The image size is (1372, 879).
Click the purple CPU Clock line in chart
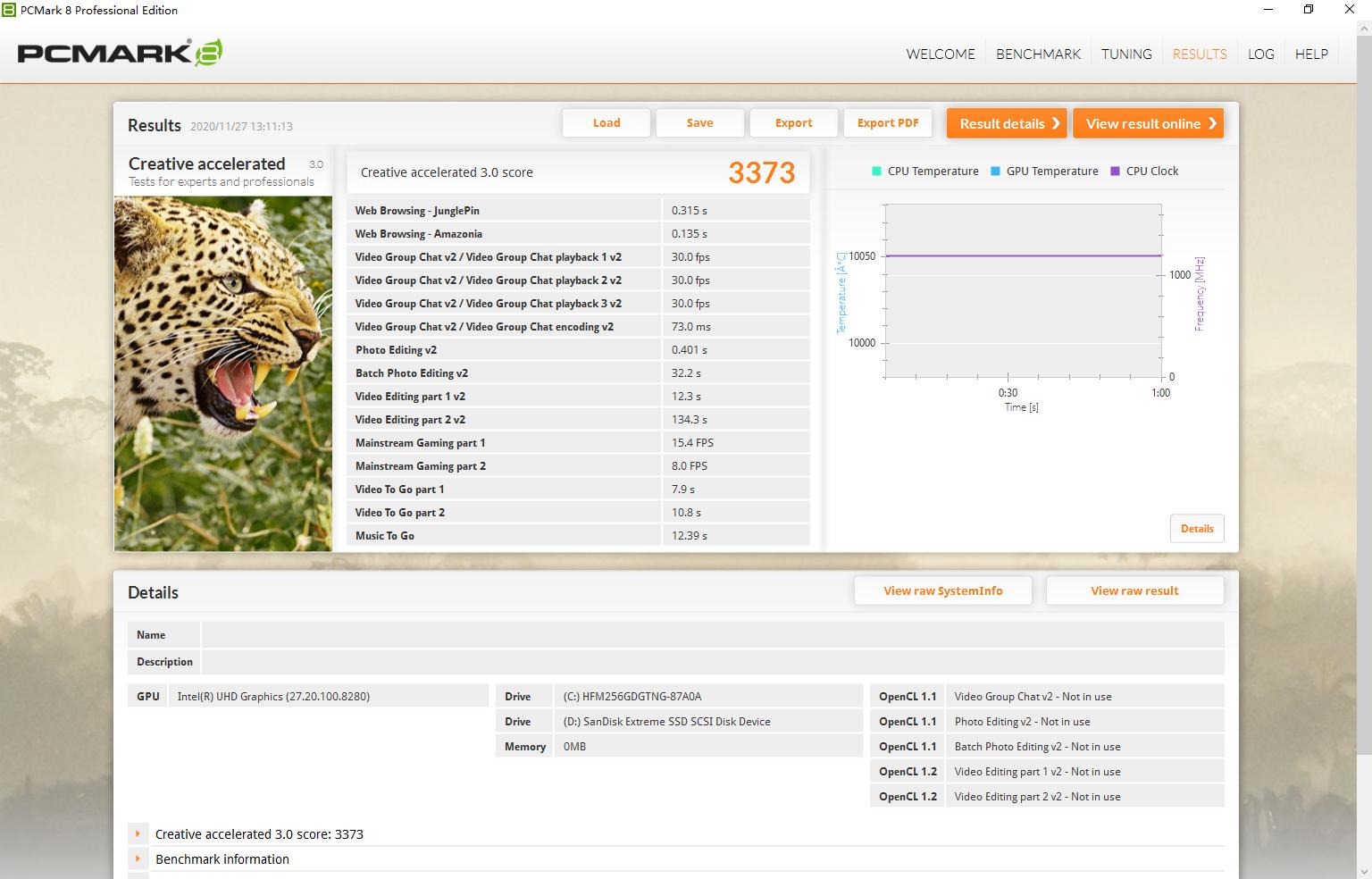(x=1023, y=255)
